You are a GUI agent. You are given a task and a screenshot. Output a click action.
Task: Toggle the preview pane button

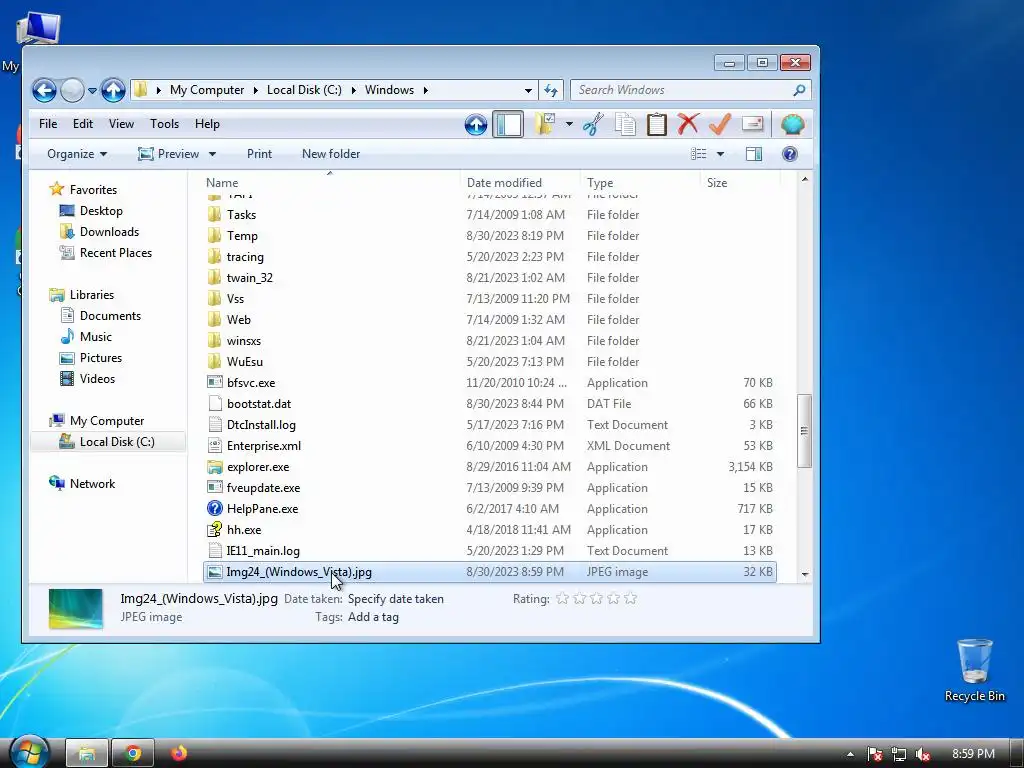tap(754, 154)
